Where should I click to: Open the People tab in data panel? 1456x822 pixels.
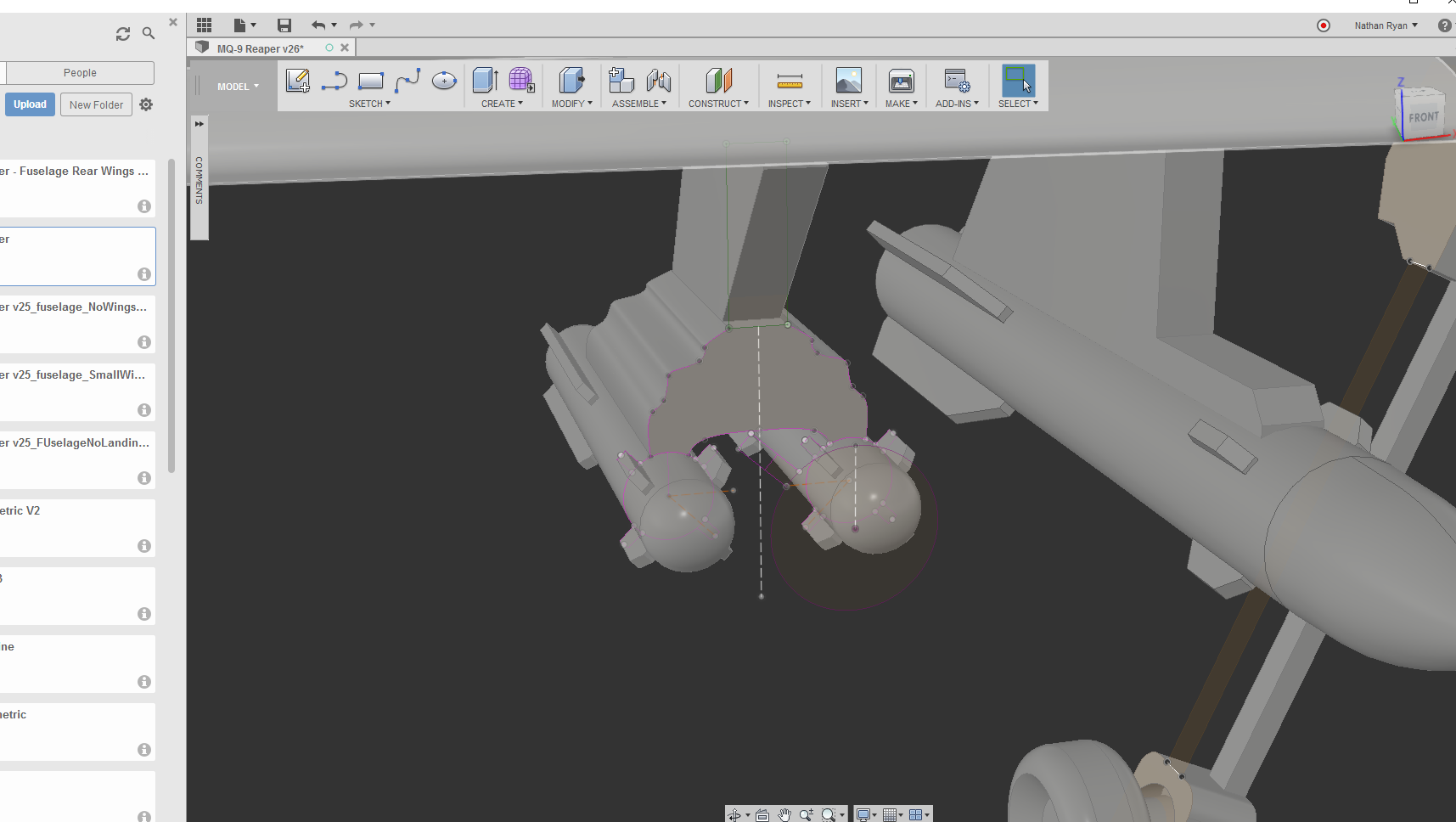[x=80, y=73]
